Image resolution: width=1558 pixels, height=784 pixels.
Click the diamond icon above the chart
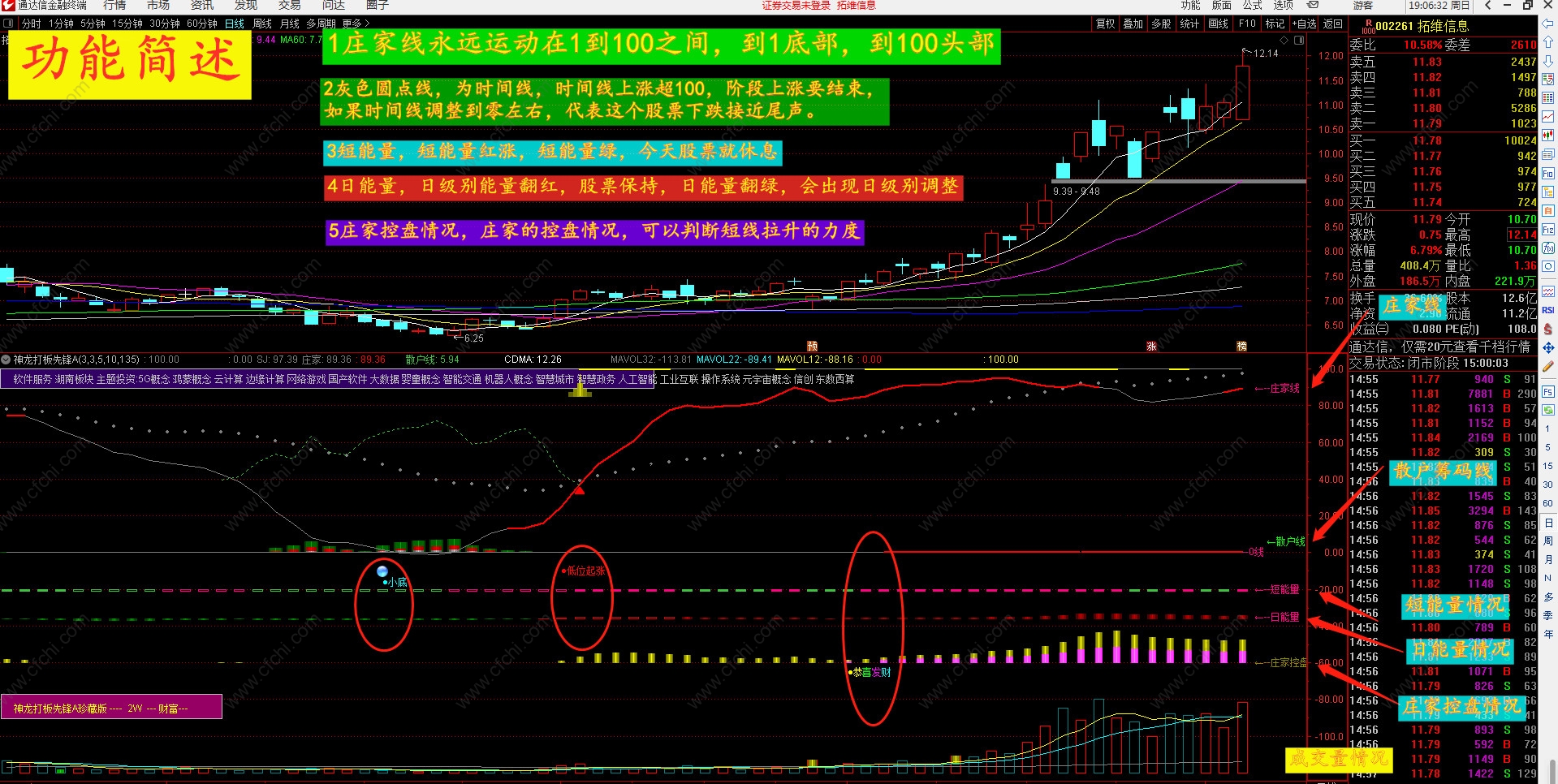[1284, 40]
